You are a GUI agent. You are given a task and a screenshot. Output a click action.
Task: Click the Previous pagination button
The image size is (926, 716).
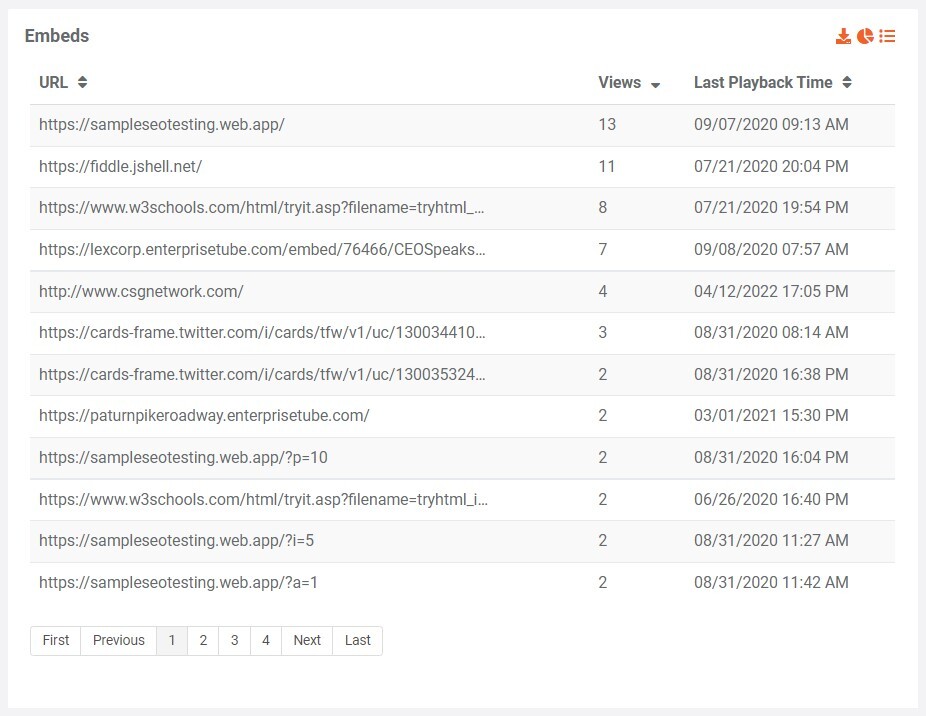119,640
